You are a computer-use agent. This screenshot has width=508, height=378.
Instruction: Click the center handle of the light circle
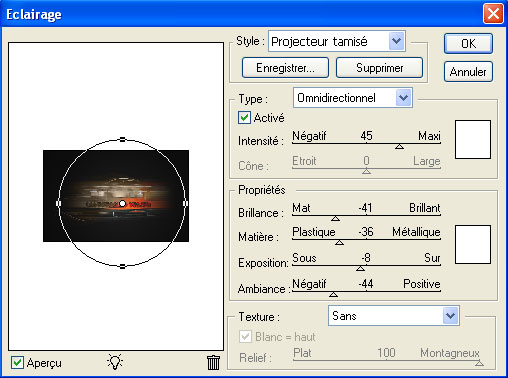pyautogui.click(x=122, y=203)
